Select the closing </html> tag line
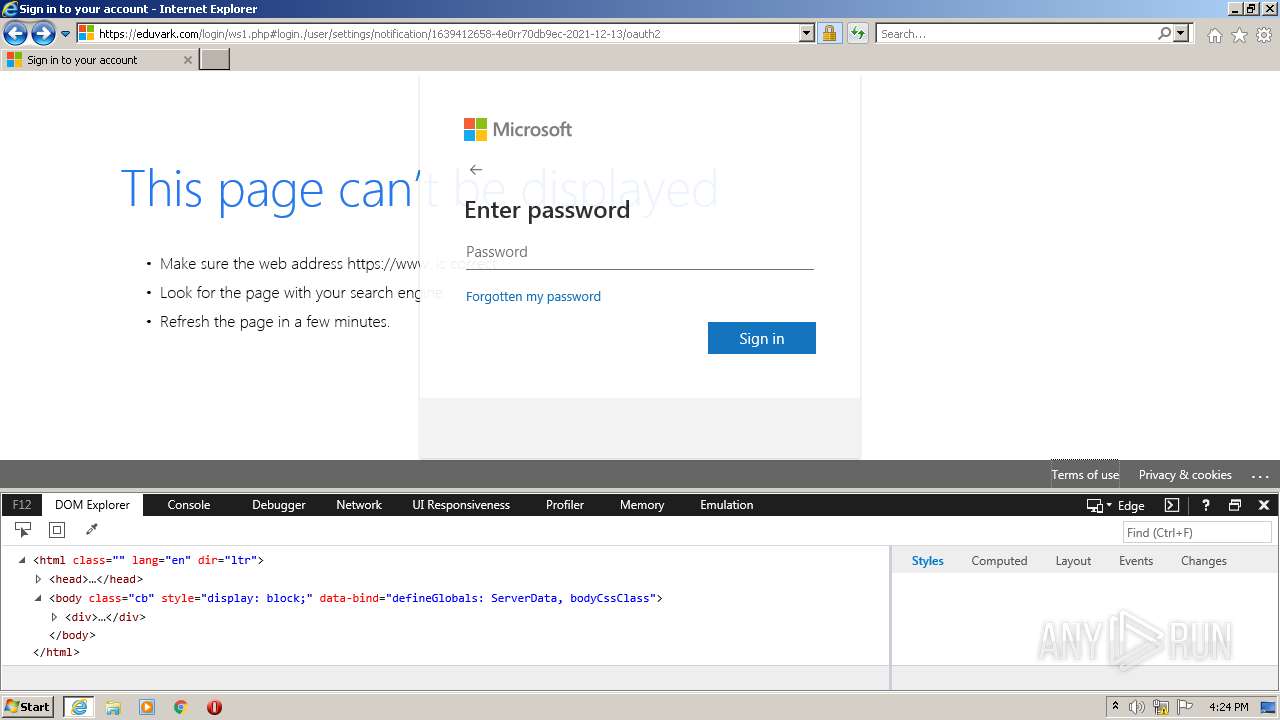The width and height of the screenshot is (1280, 720). (56, 652)
